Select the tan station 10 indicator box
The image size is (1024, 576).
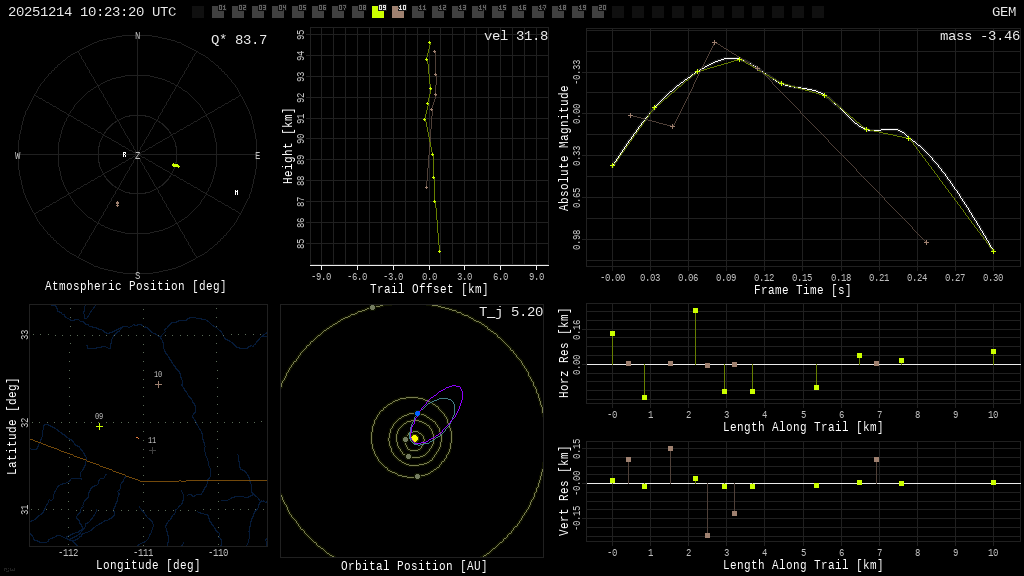coord(398,12)
